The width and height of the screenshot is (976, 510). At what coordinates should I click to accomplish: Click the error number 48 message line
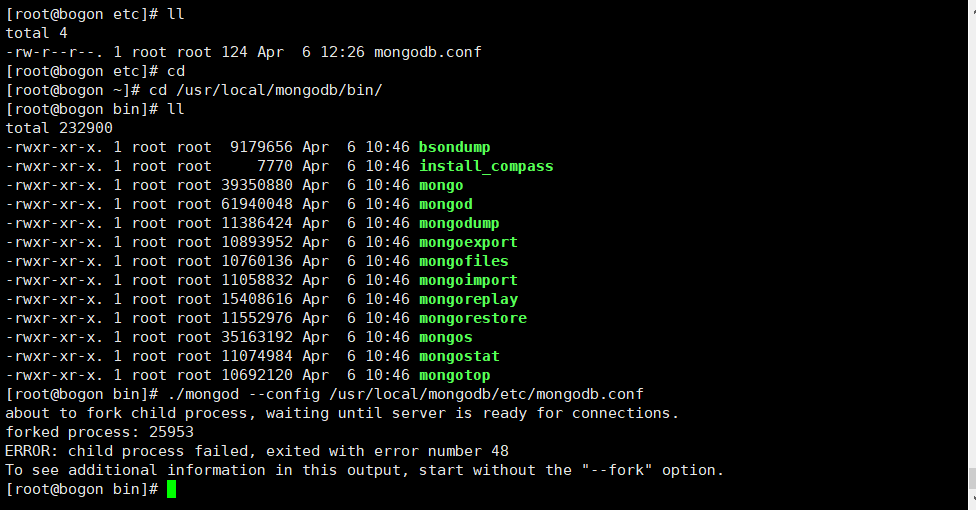point(257,451)
